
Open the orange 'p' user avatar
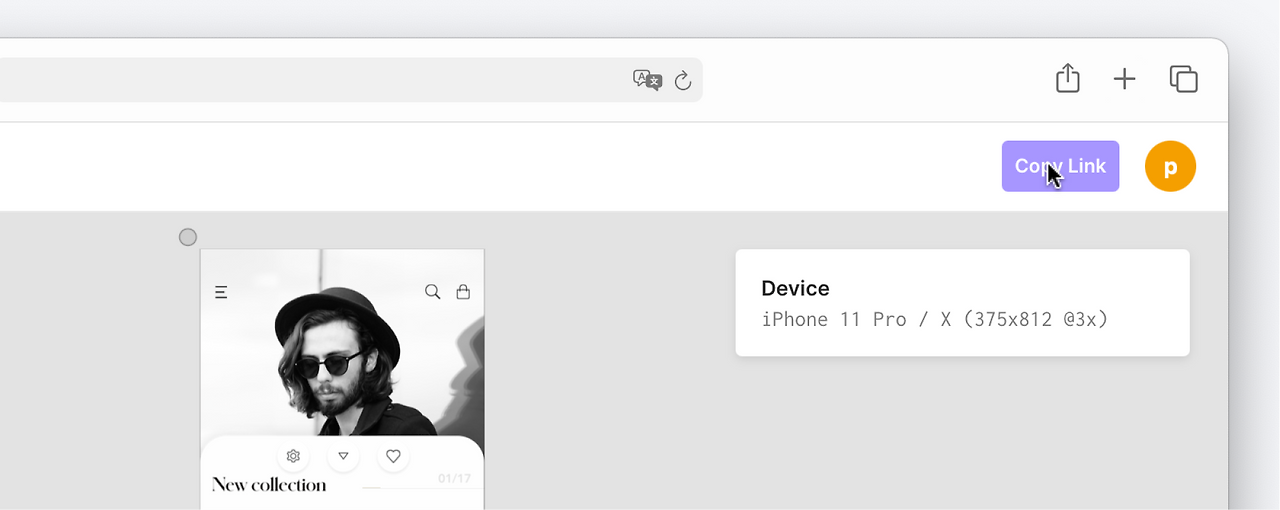[1170, 166]
